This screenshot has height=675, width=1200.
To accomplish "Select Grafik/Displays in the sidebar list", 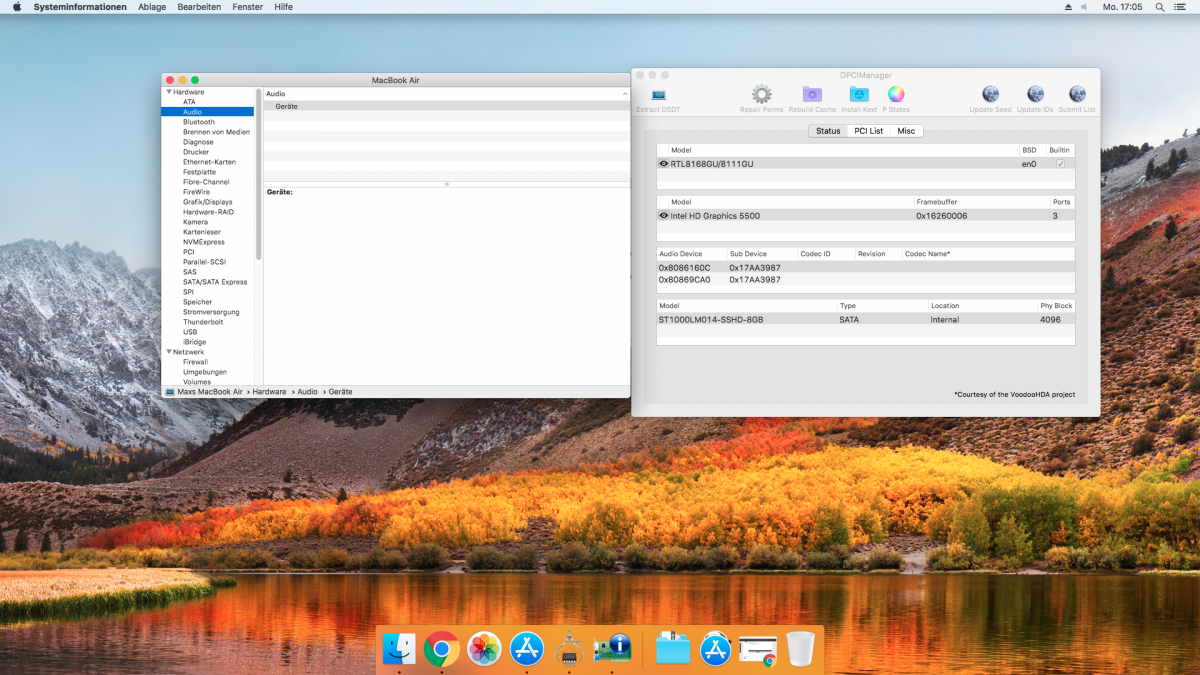I will 207,202.
